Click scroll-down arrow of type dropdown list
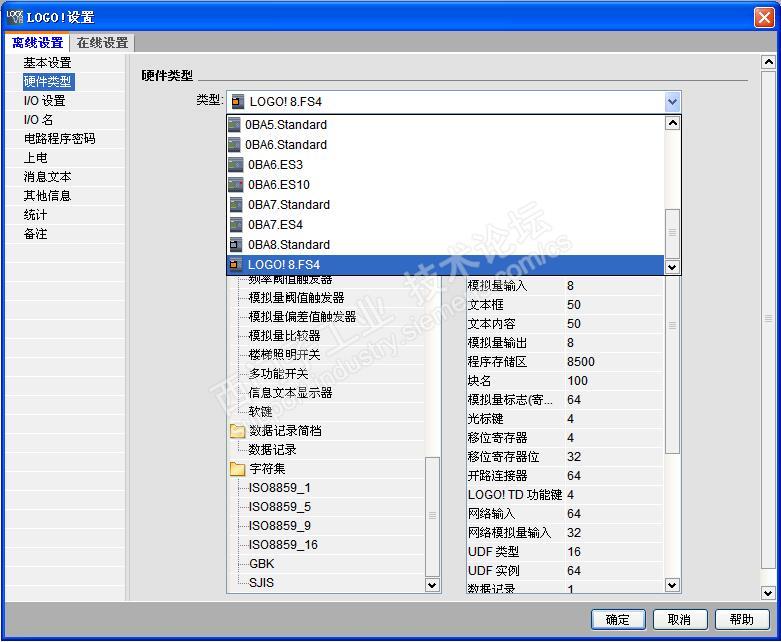This screenshot has height=642, width=781. (x=672, y=267)
